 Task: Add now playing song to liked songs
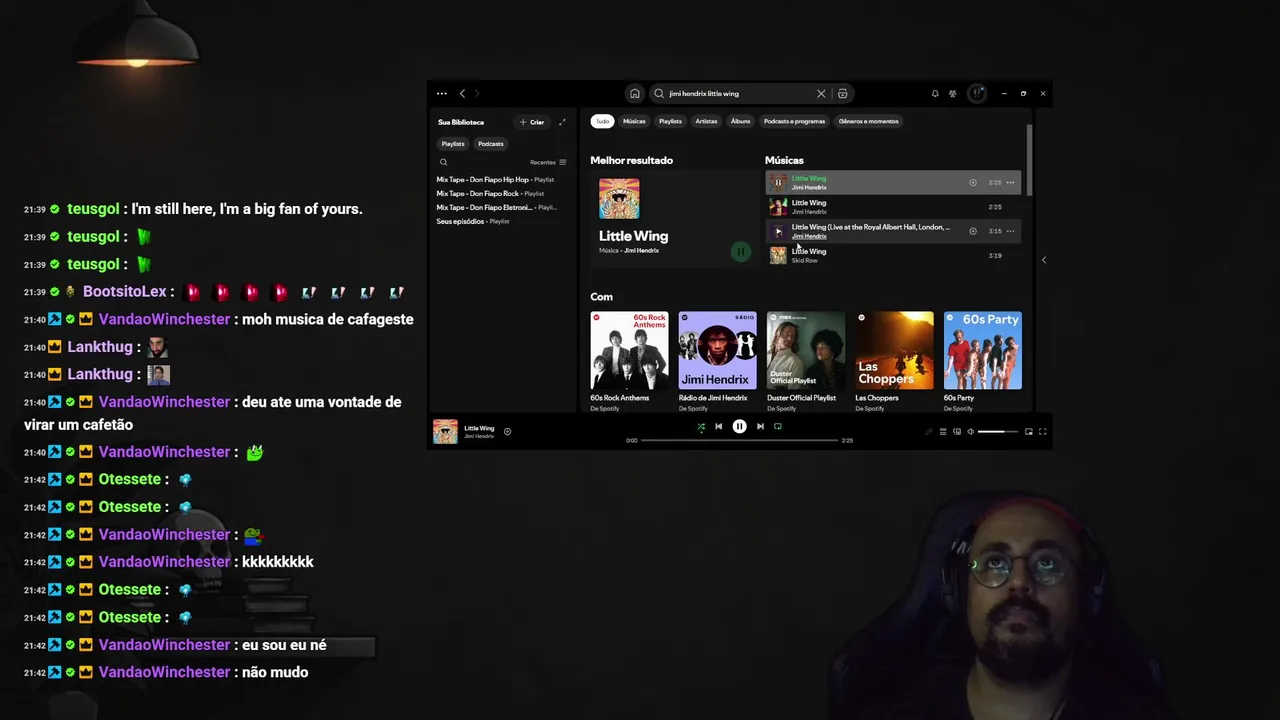point(507,432)
